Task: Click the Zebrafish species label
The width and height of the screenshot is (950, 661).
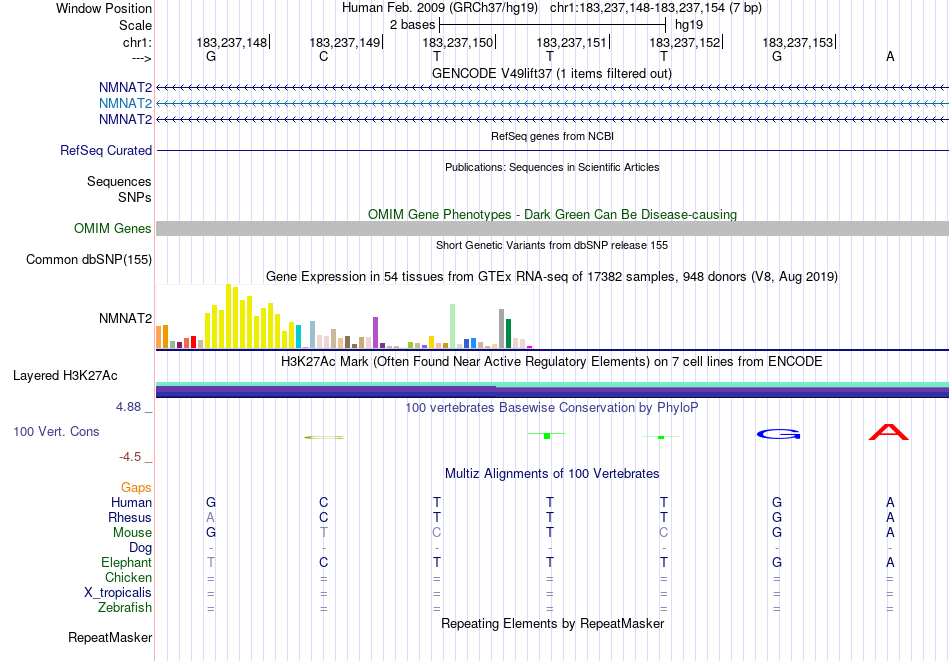Action: tap(125, 607)
